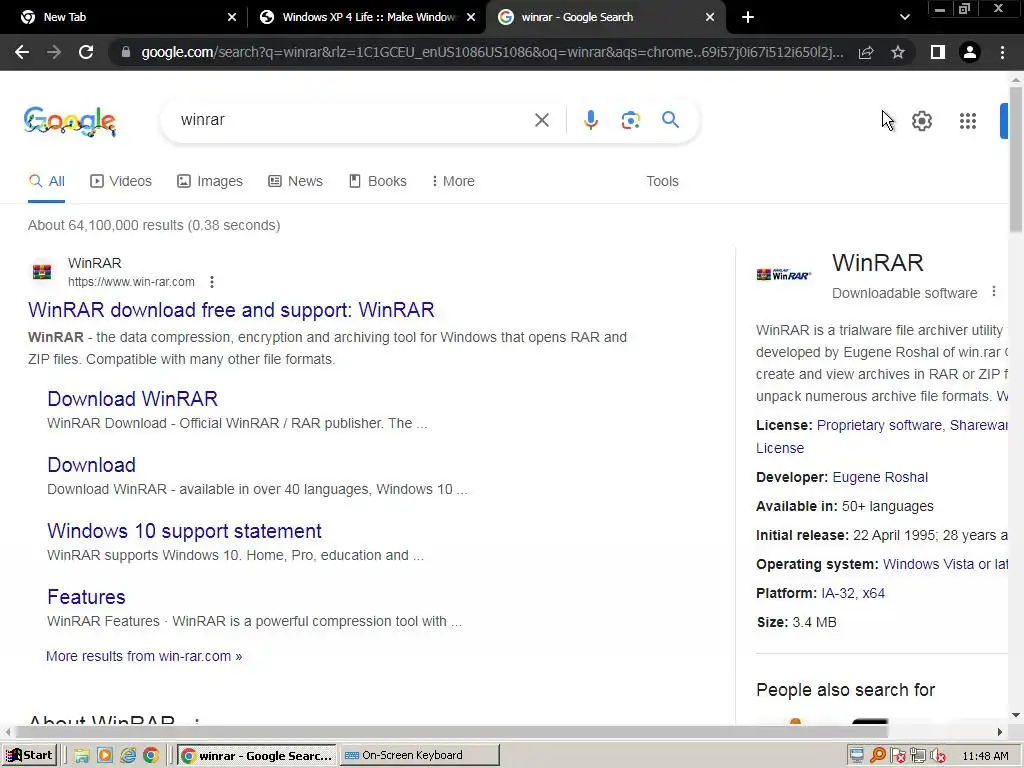Open the Chrome profile avatar
Viewport: 1024px width, 768px height.
[970, 52]
